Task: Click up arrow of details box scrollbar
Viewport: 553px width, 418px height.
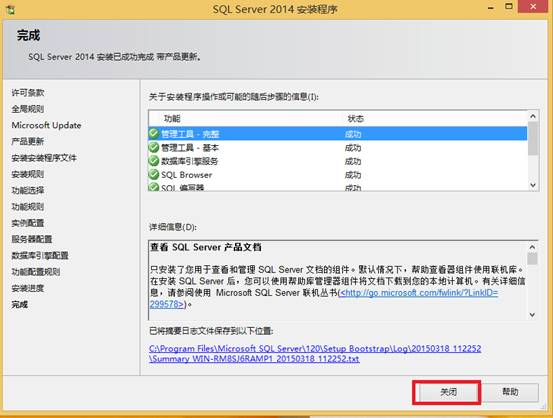Action: 532,247
